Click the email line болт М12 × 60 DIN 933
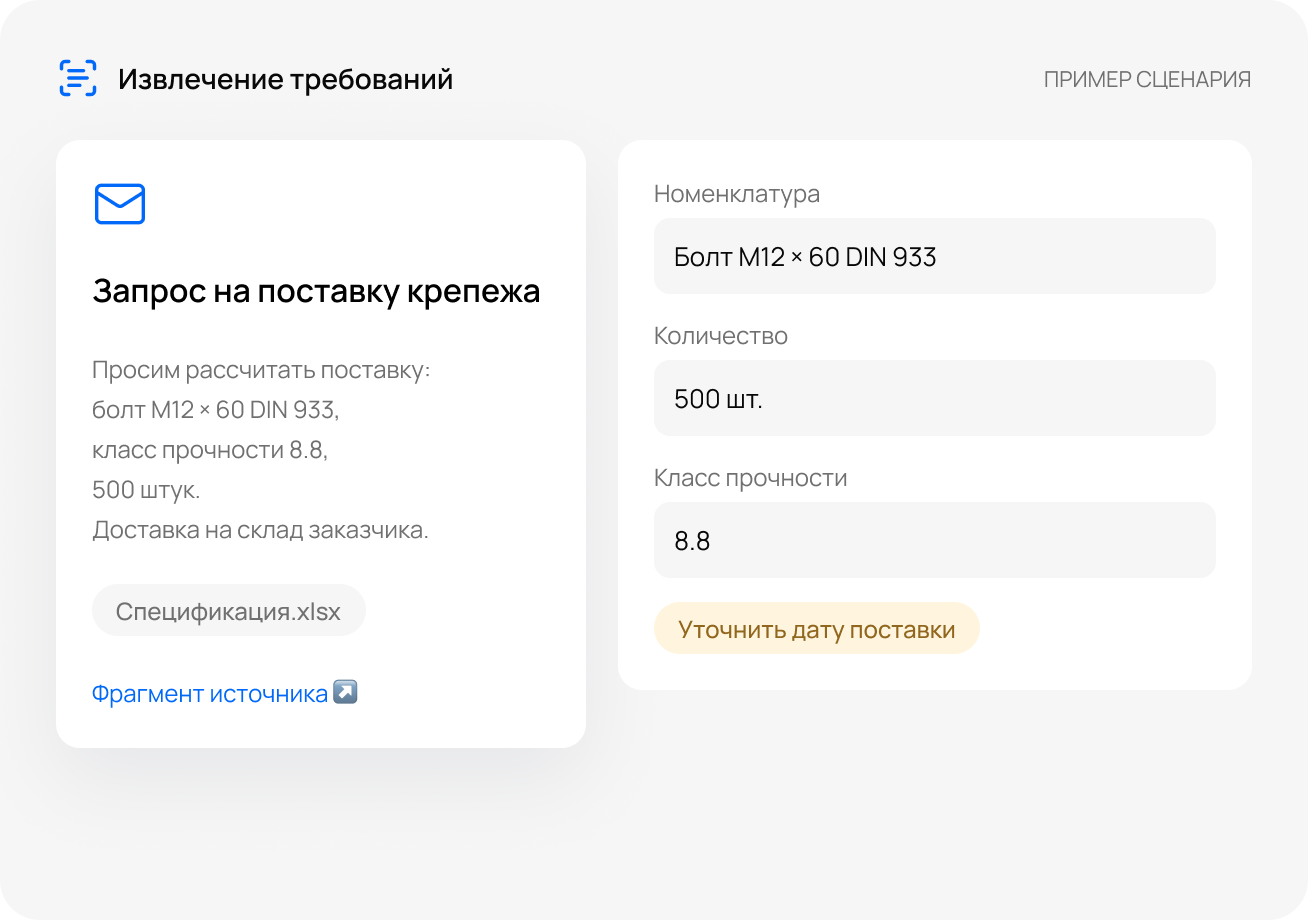 [216, 410]
